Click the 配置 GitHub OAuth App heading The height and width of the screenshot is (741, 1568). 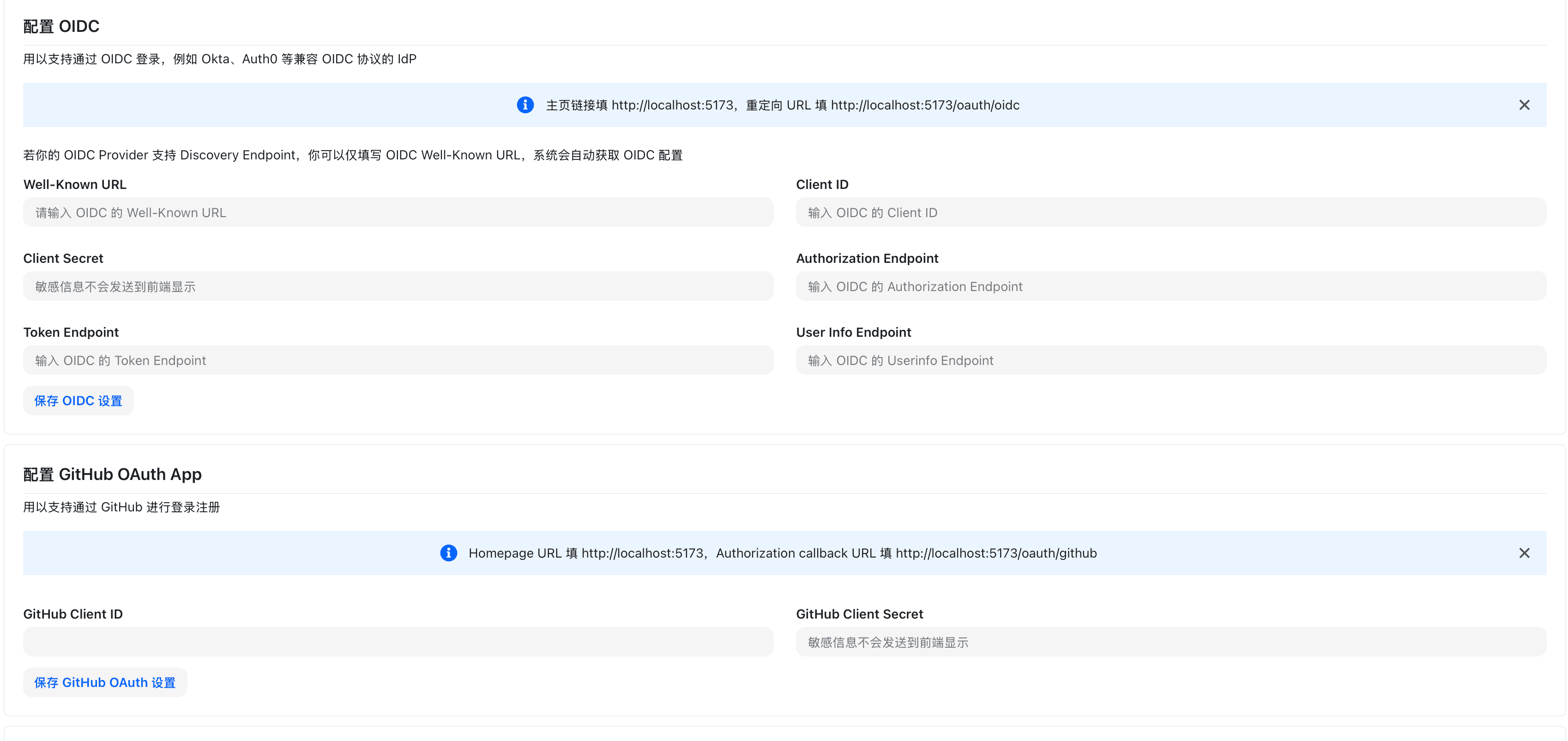[112, 474]
